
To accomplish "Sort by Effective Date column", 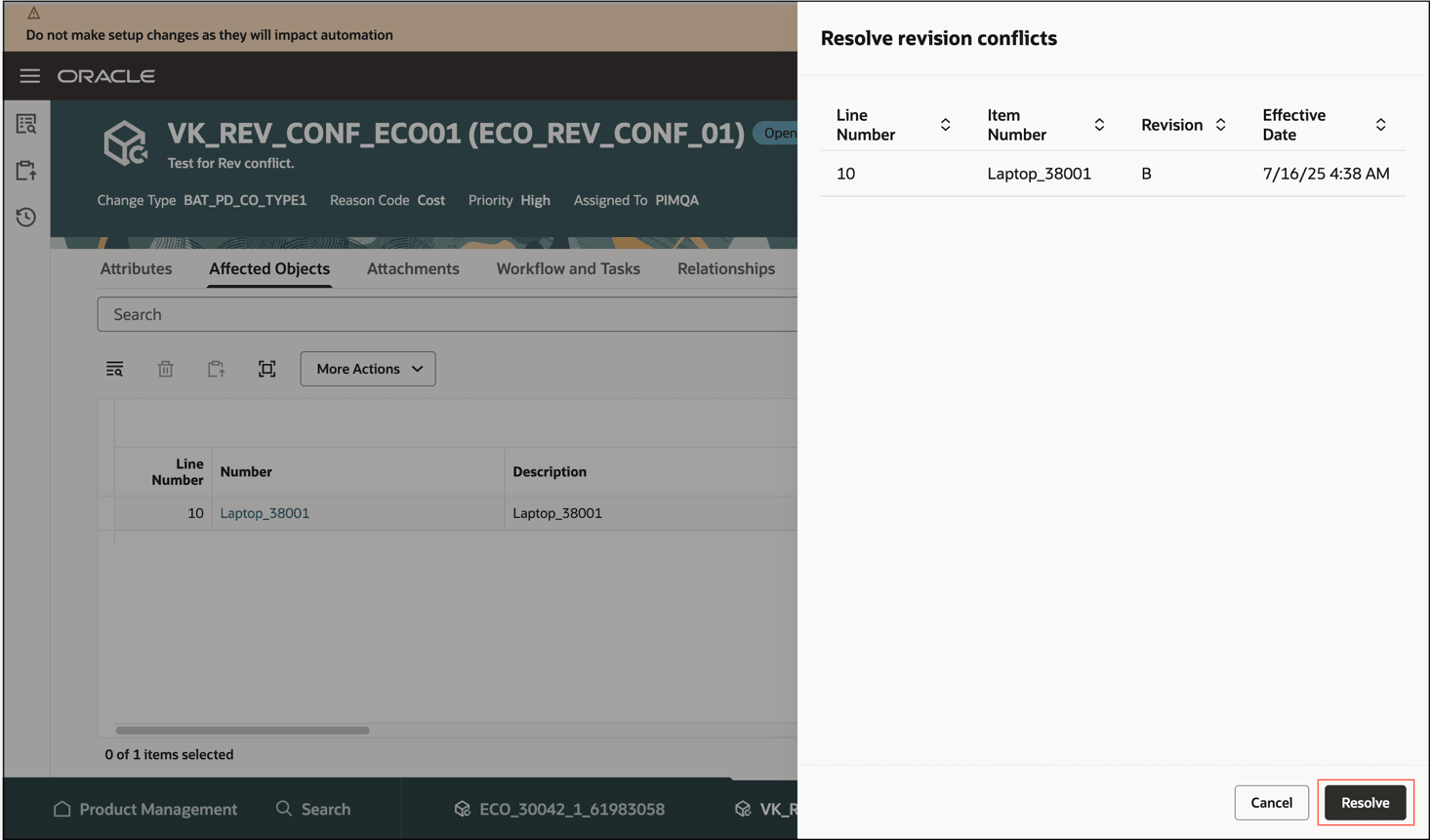I will (1380, 125).
